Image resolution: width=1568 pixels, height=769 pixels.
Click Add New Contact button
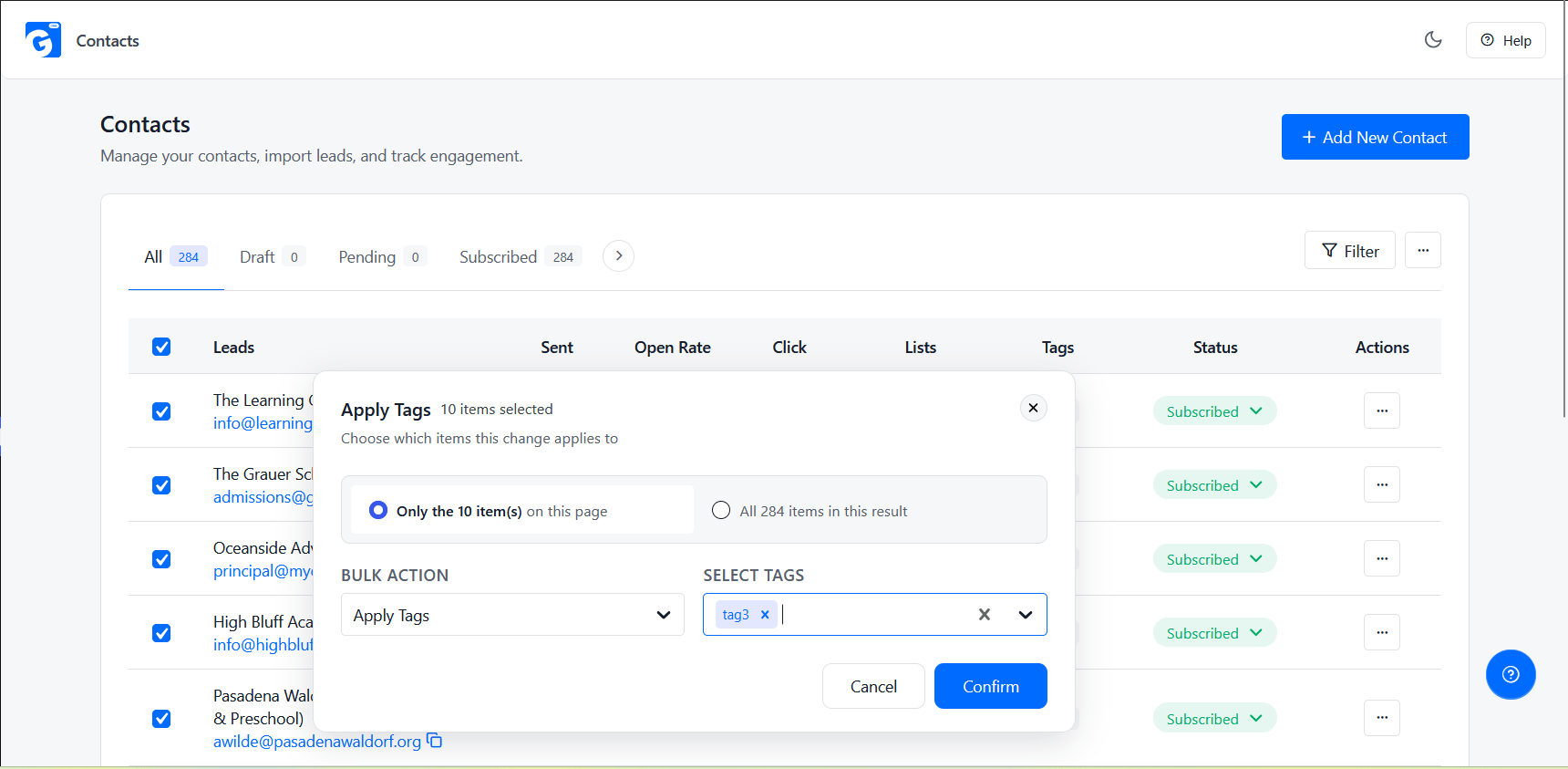[1375, 137]
